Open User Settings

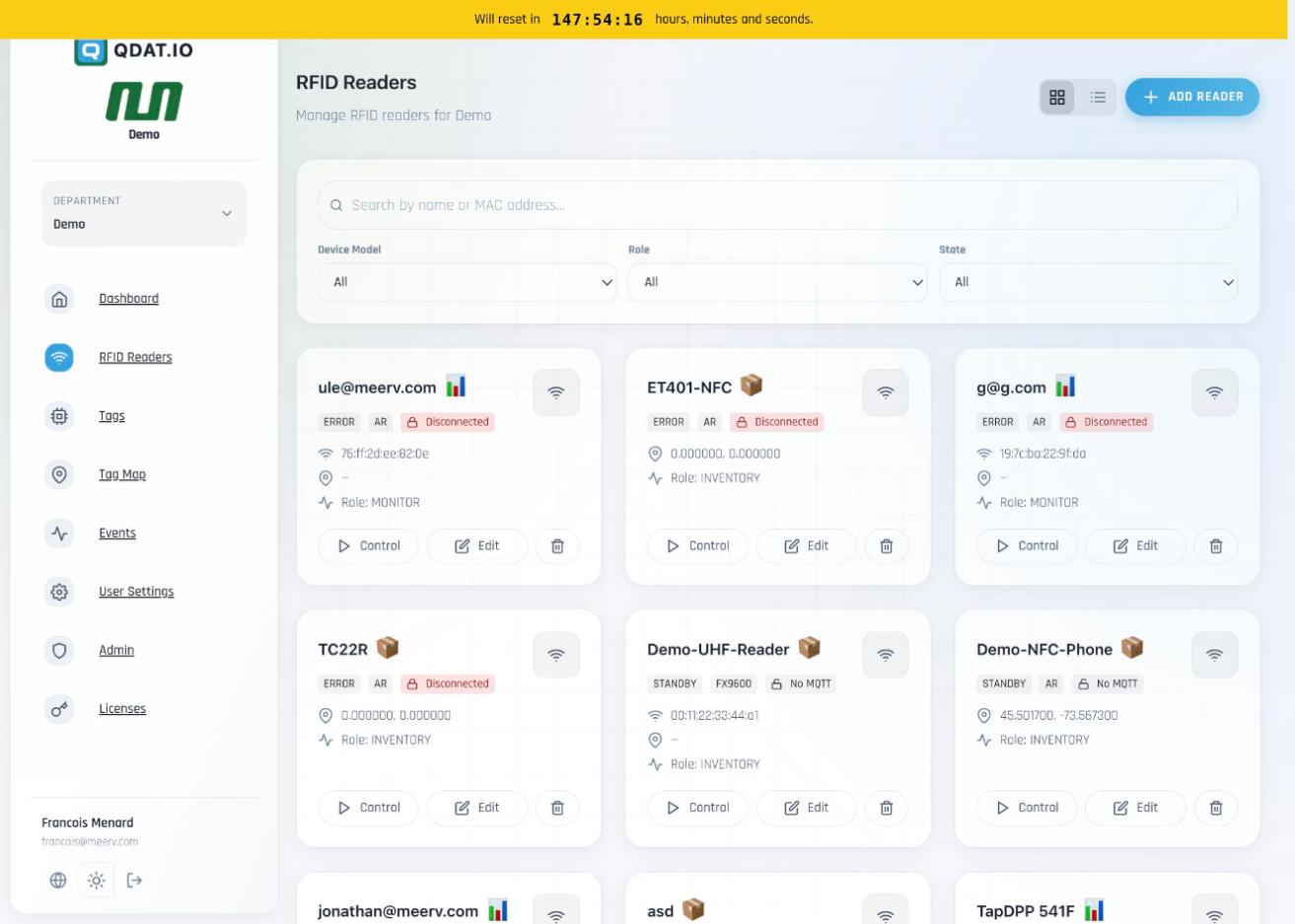pyautogui.click(x=136, y=592)
